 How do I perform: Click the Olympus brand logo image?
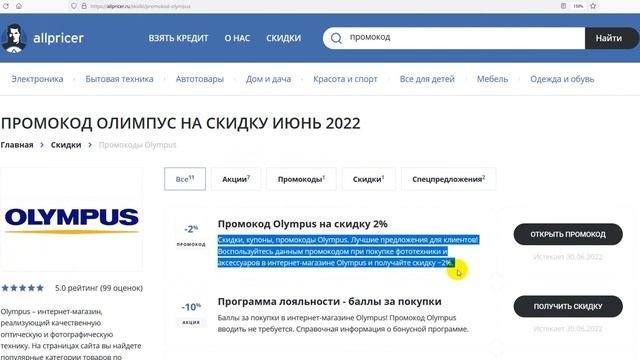coord(72,220)
